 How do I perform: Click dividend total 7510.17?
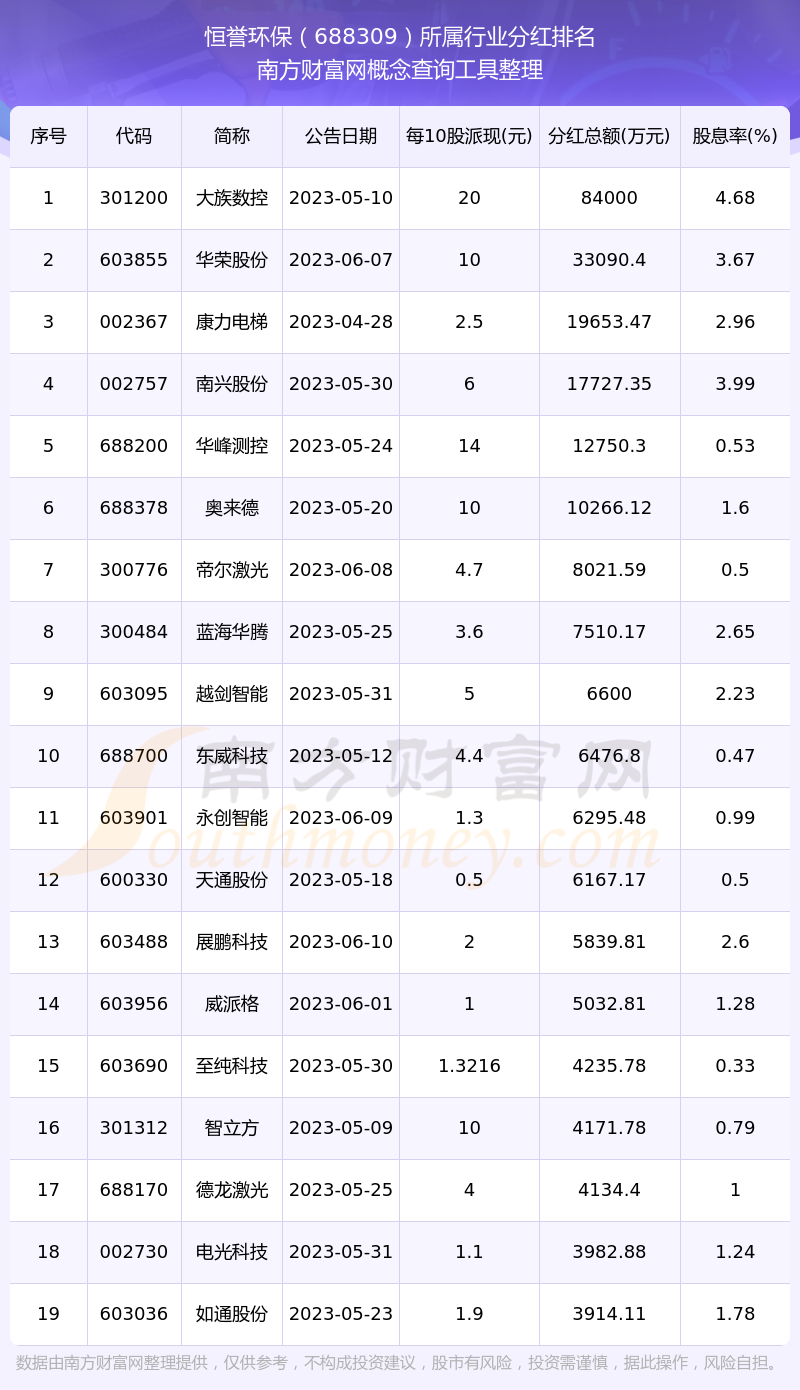[609, 632]
